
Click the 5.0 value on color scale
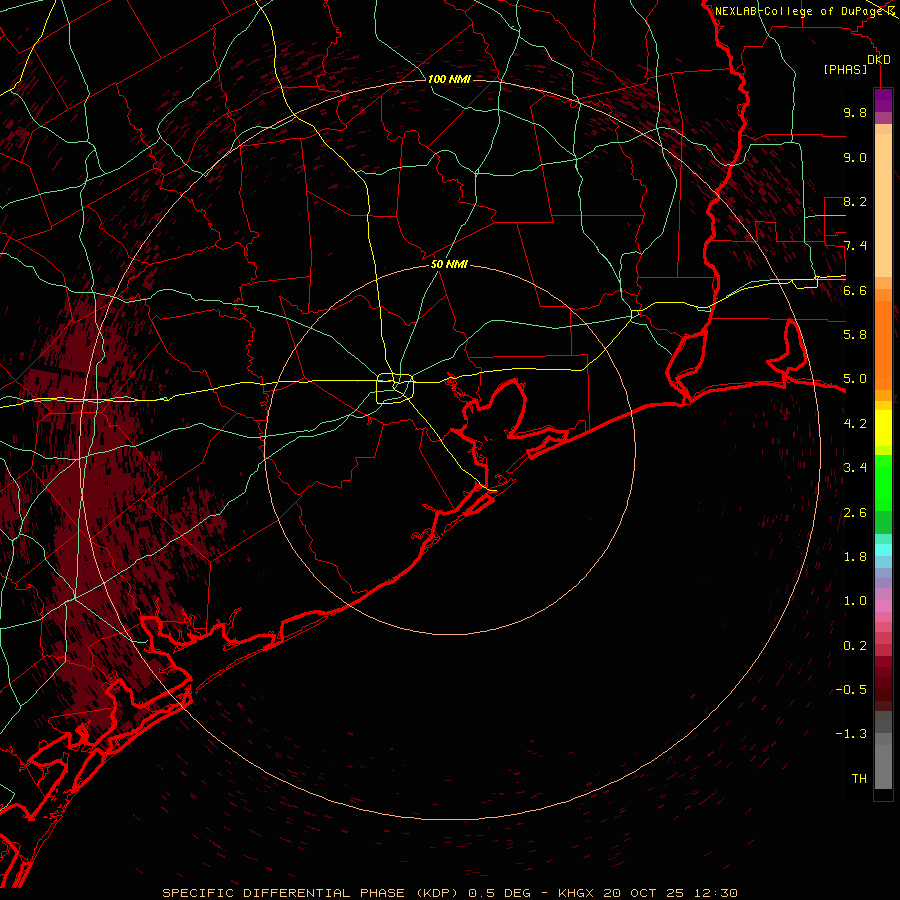(x=855, y=379)
